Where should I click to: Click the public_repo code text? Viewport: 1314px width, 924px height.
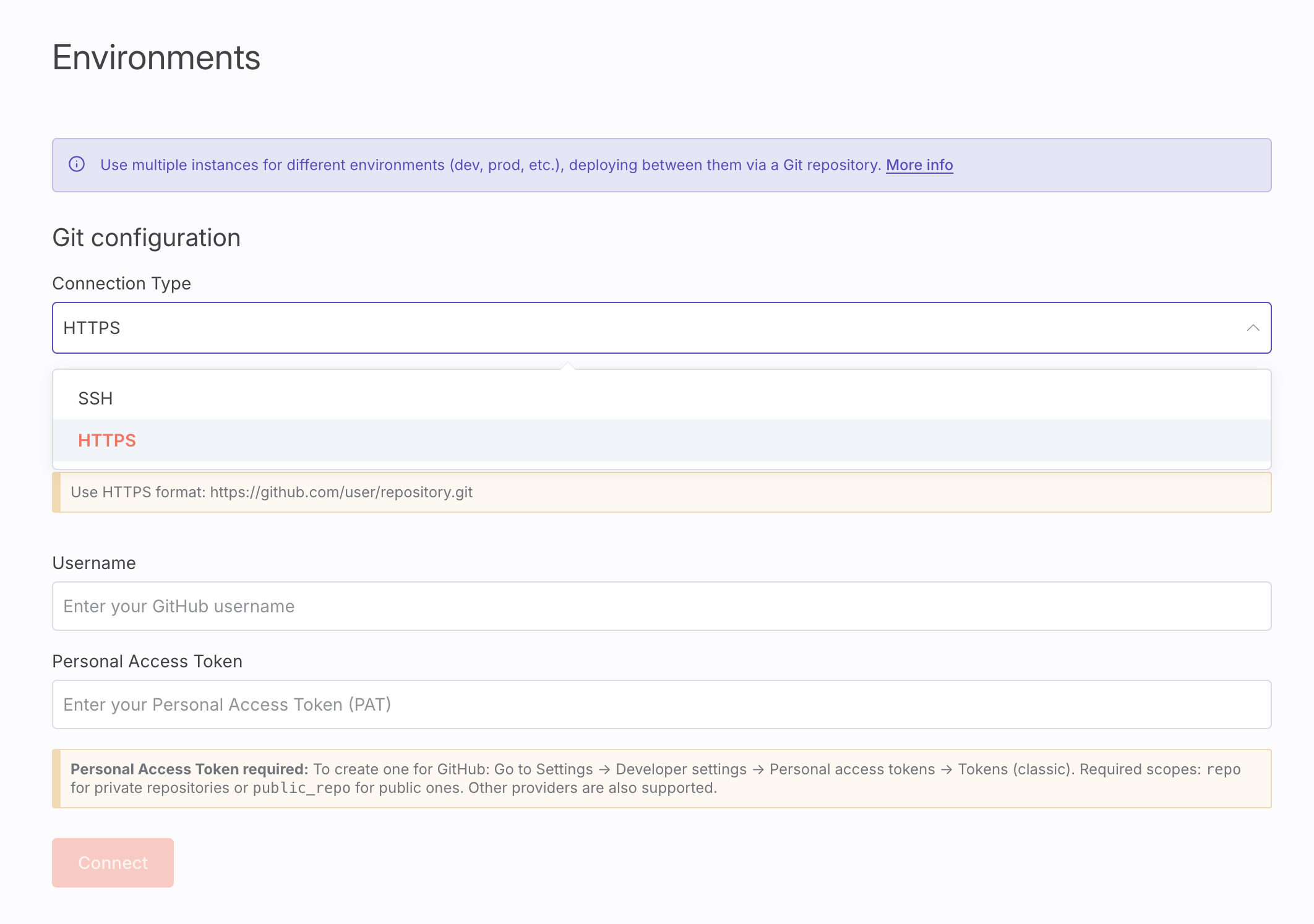click(301, 788)
